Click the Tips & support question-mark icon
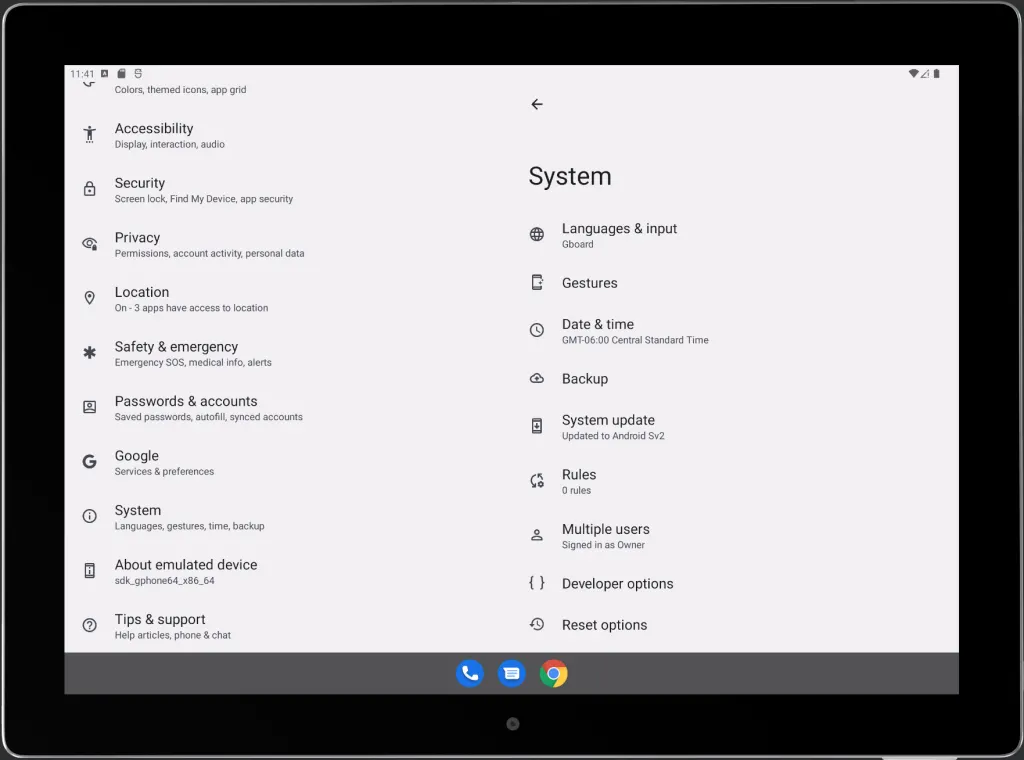 pos(89,625)
